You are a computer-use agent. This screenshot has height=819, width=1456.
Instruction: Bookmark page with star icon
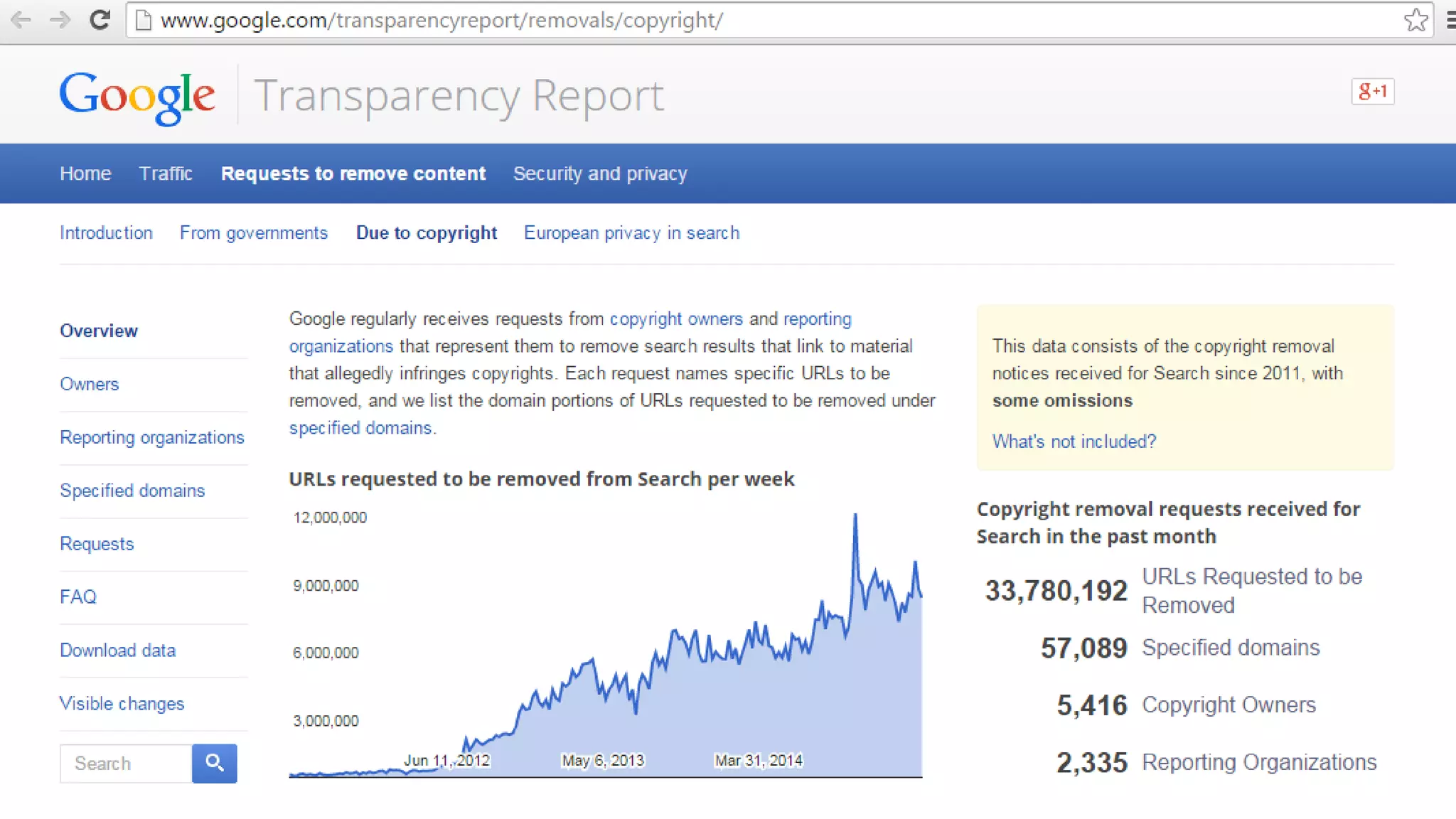pos(1415,20)
